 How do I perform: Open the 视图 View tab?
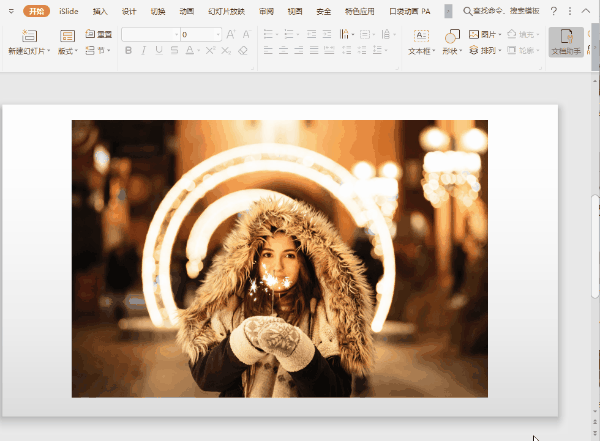(x=295, y=11)
